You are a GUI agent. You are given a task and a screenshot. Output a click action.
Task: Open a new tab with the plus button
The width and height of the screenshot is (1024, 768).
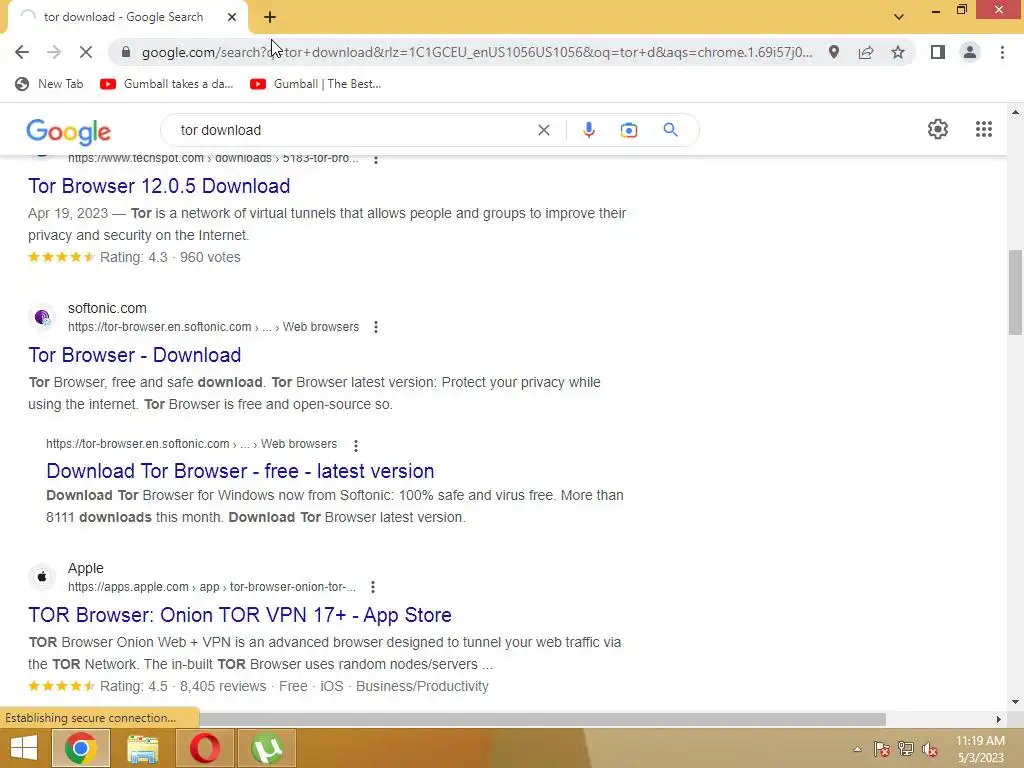click(x=270, y=17)
